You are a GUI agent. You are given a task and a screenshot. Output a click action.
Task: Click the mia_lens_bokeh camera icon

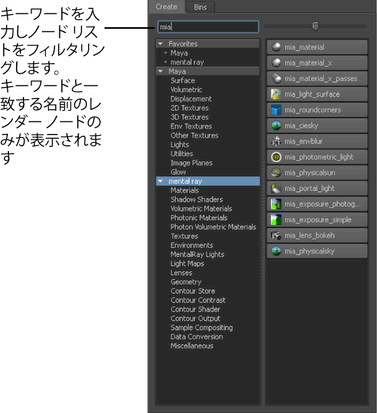(x=276, y=235)
